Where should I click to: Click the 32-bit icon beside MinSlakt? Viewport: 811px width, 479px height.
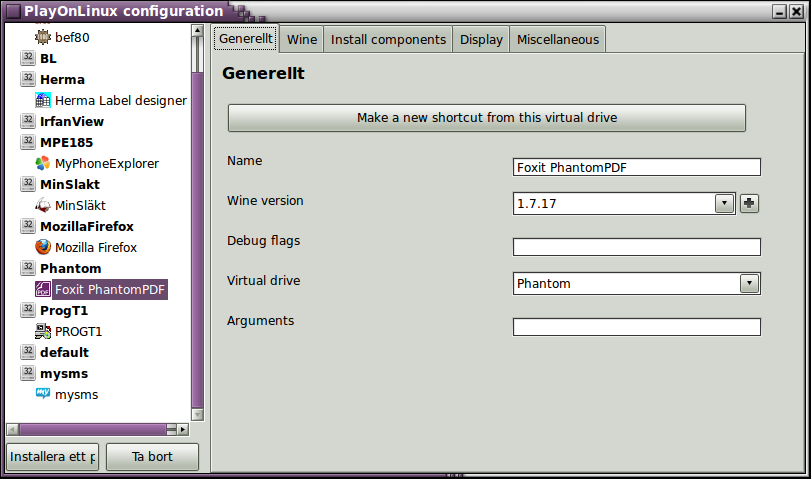[28, 184]
